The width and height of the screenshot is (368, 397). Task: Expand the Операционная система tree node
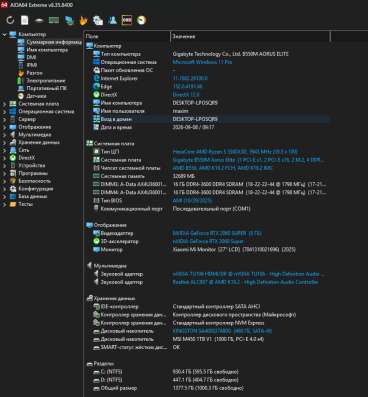tap(4, 111)
